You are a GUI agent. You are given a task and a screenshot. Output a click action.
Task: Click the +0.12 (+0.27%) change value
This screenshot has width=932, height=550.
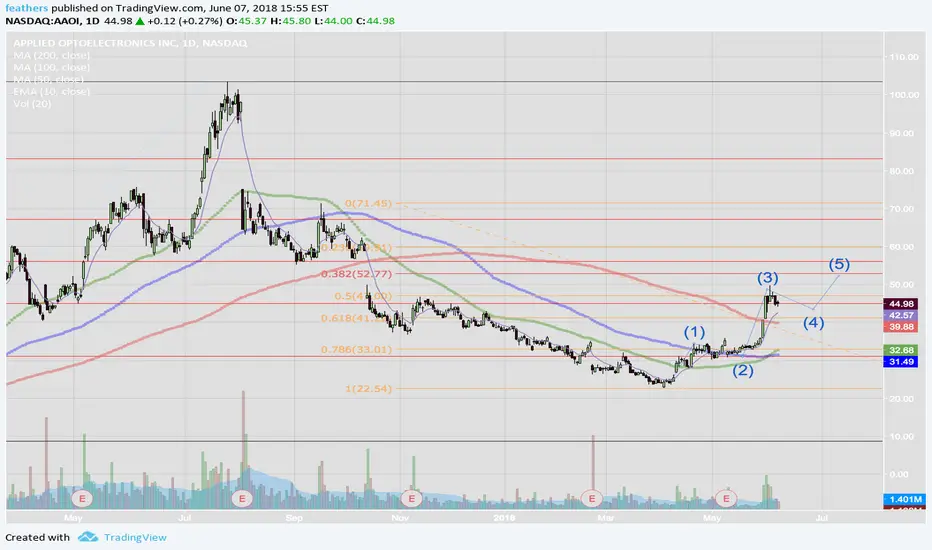click(185, 21)
